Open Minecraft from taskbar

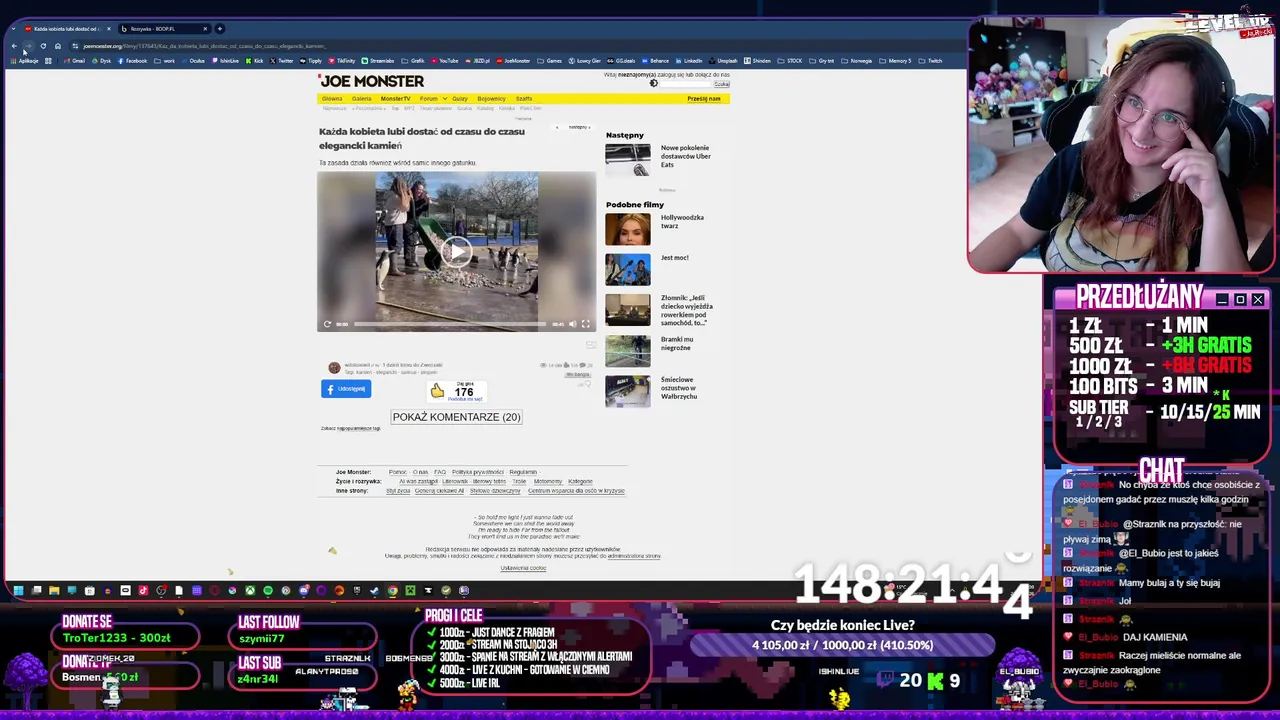pyautogui.click(x=410, y=590)
